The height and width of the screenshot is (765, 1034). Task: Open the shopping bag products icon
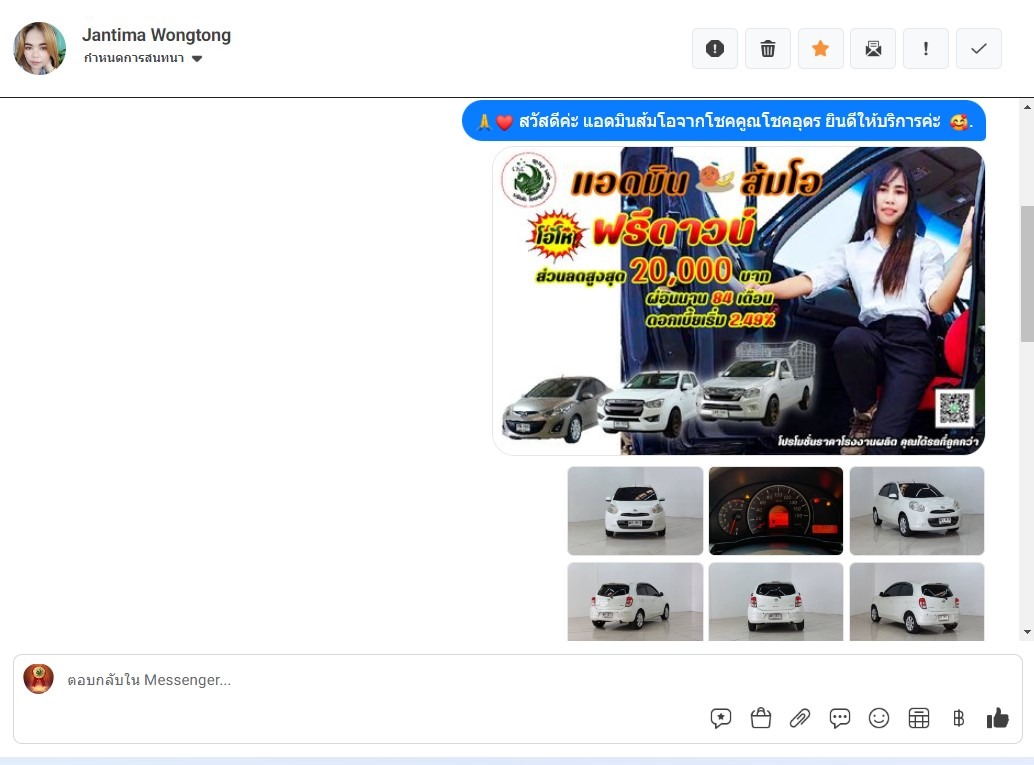pos(761,718)
